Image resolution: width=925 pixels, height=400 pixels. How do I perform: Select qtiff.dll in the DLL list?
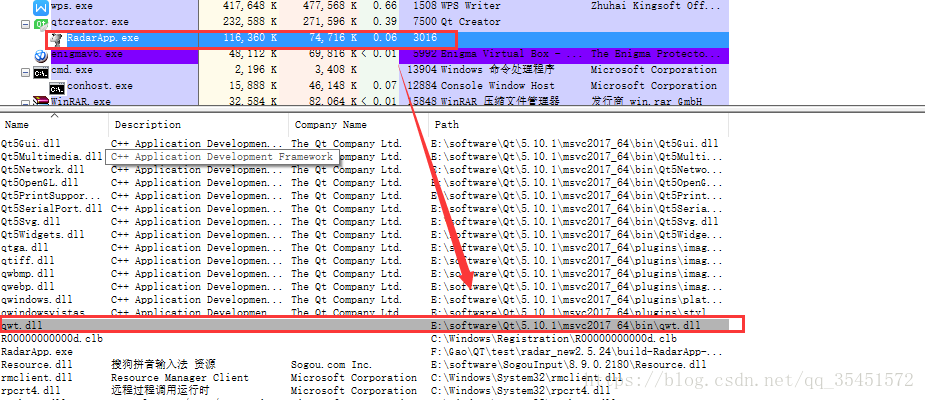(x=28, y=260)
